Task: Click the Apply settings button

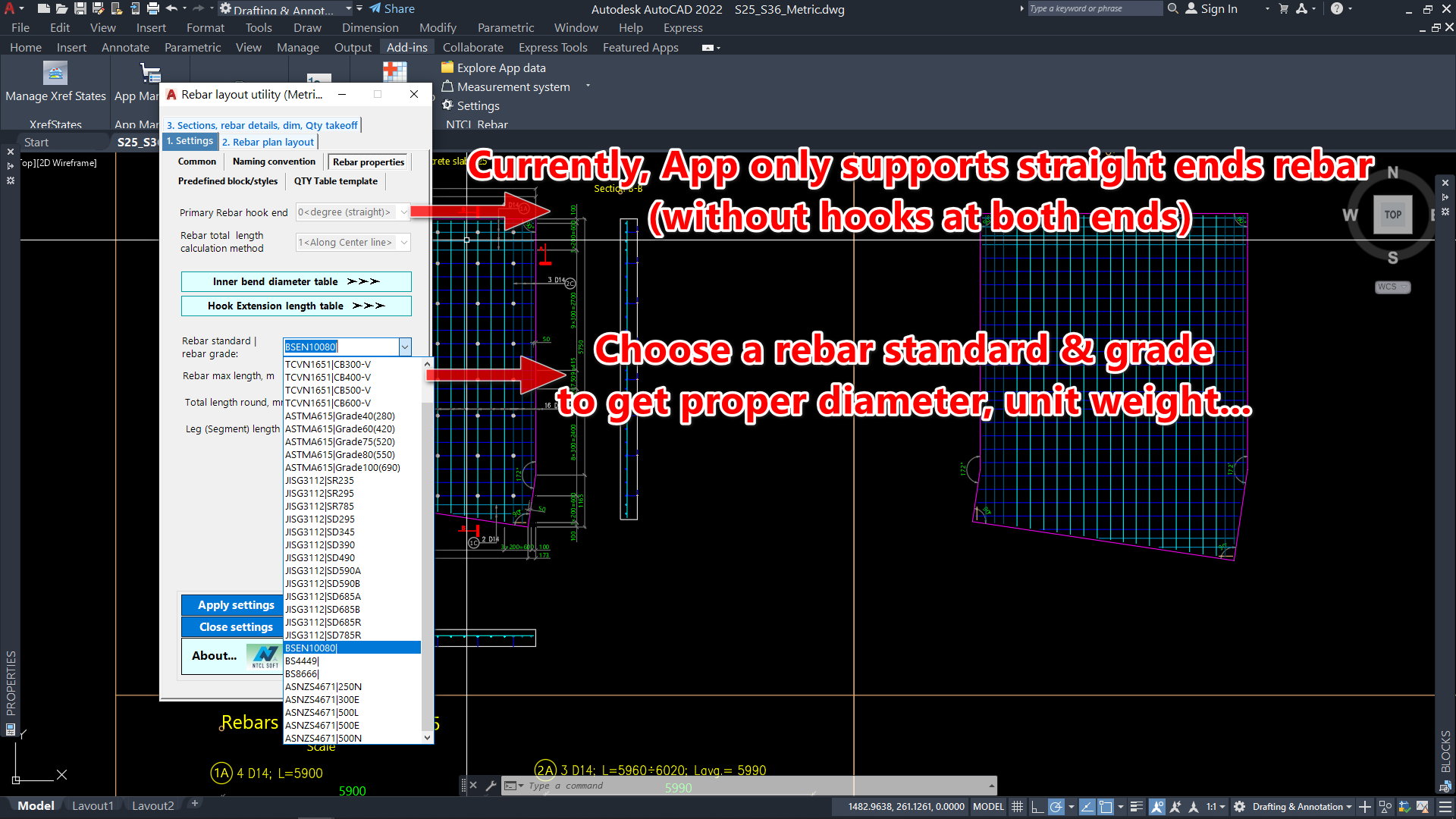Action: (236, 605)
